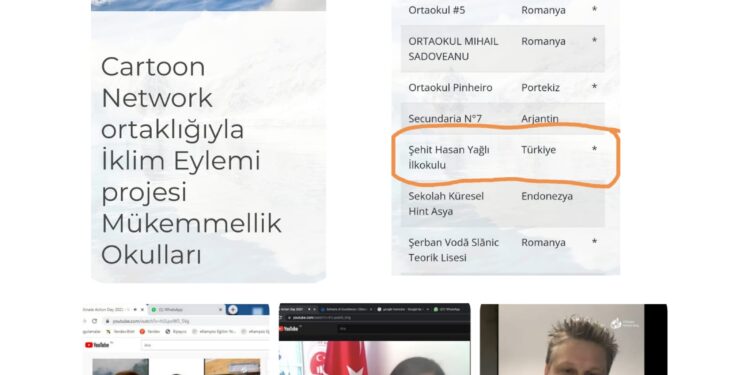Click the YouTube logo in the dark browser
This screenshot has width=750, height=375.
[288, 329]
